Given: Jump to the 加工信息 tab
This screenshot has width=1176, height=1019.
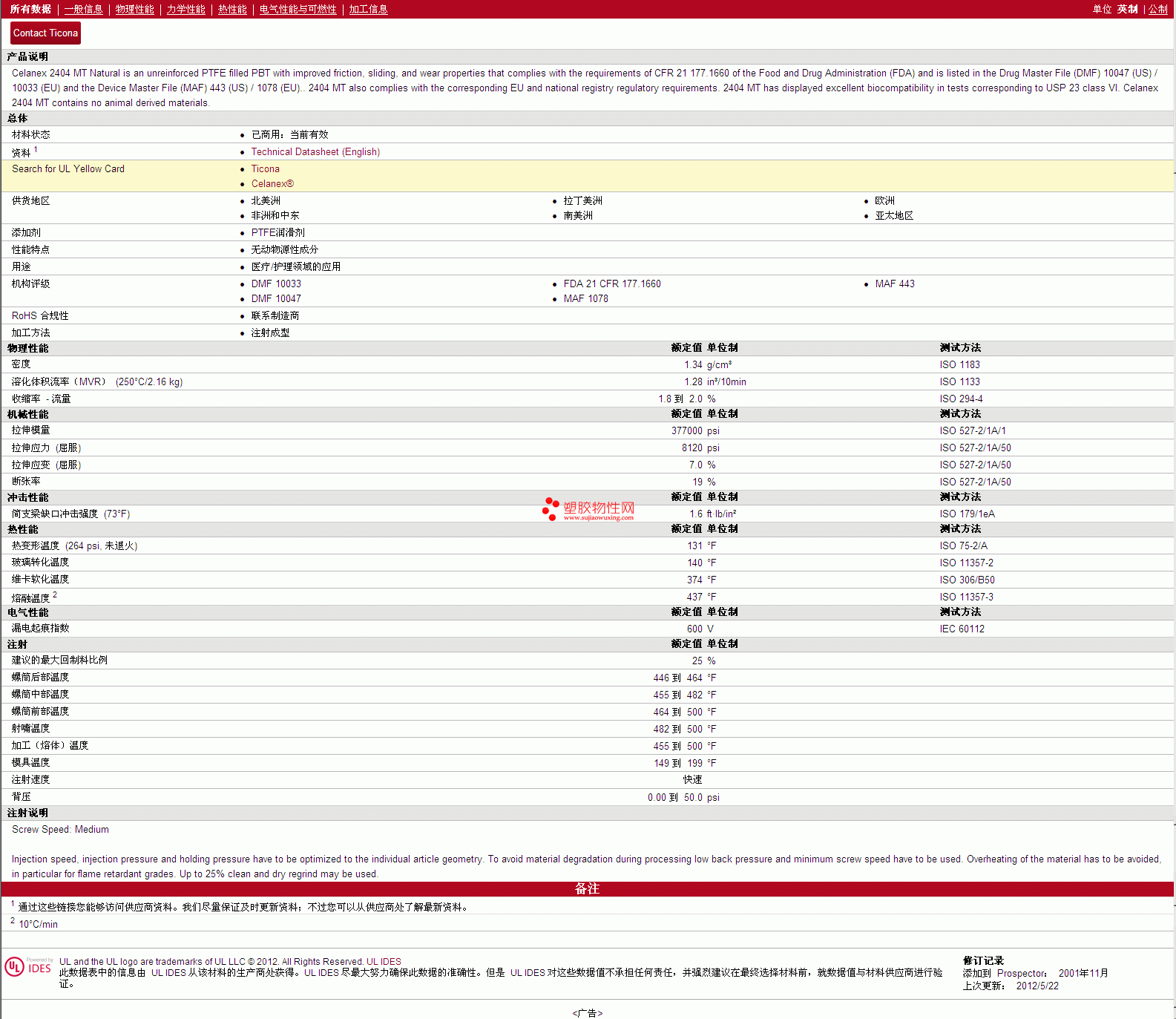Looking at the screenshot, I should [x=369, y=9].
